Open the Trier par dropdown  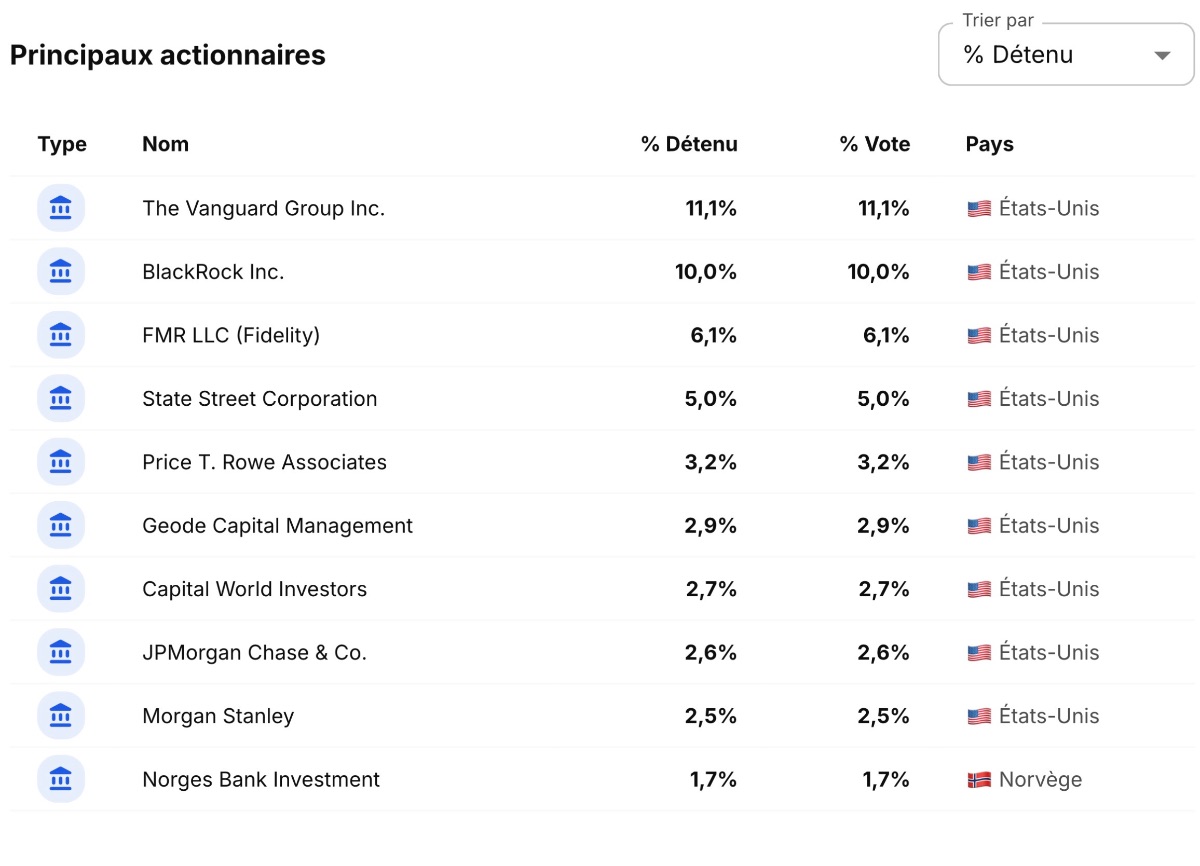1066,55
